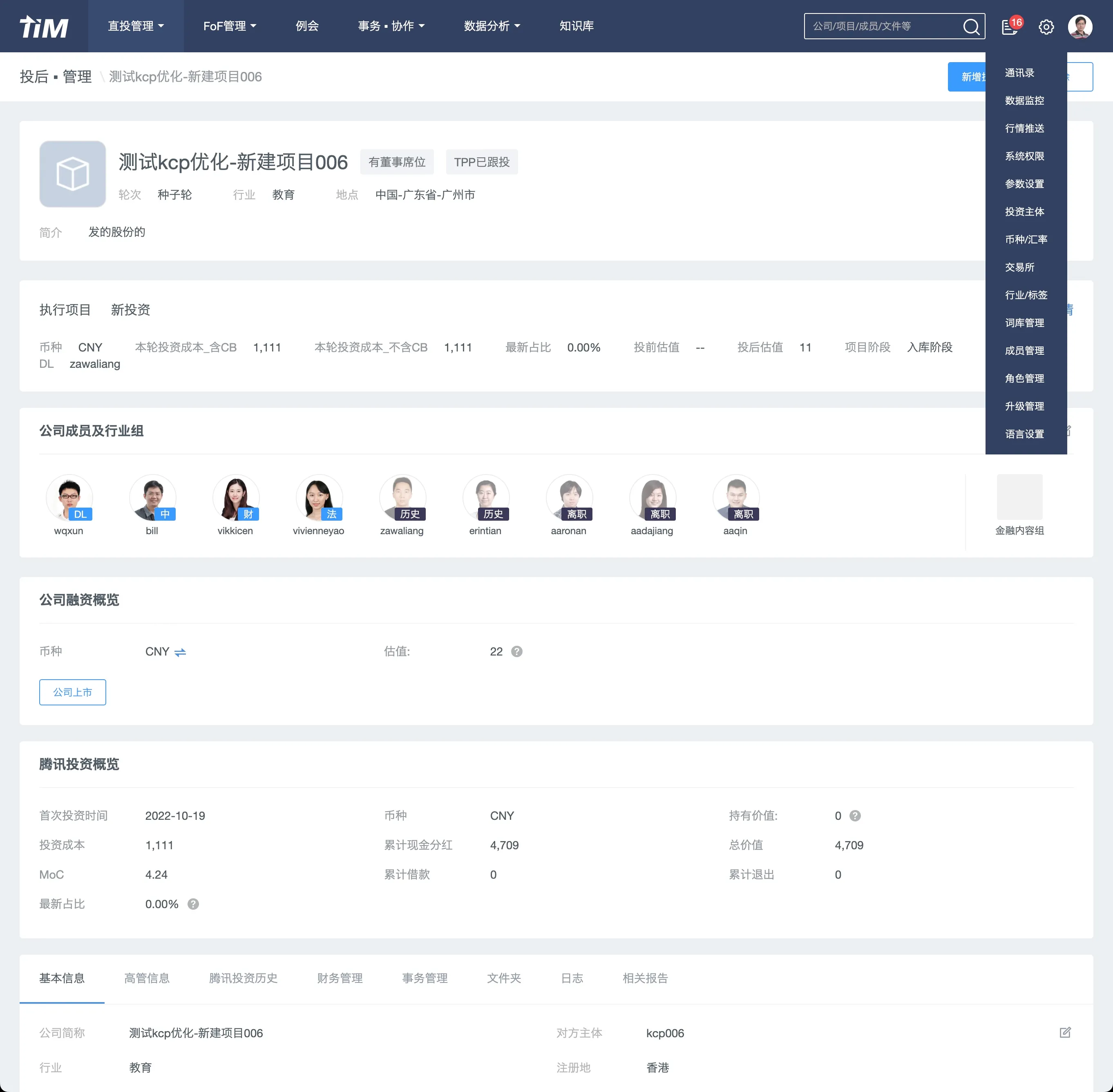Screen dimensions: 1113x1092
Task: Click the search magnifier icon
Action: click(971, 27)
